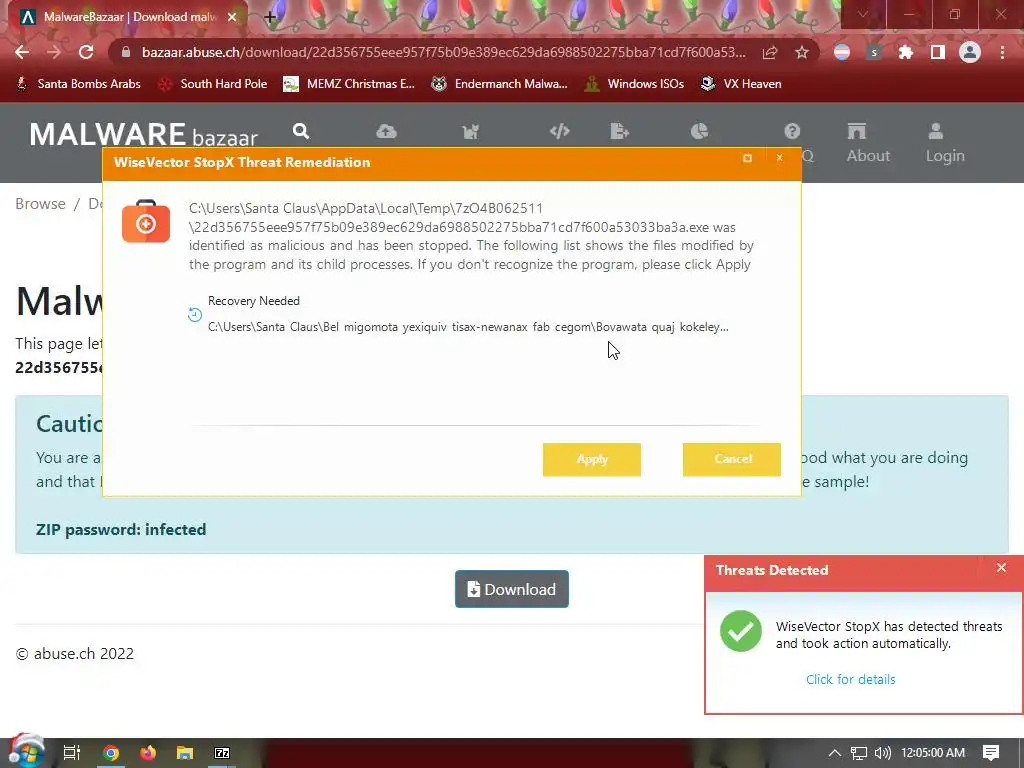Open Chrome three-dot menu
Viewport: 1024px width, 768px height.
click(1002, 52)
